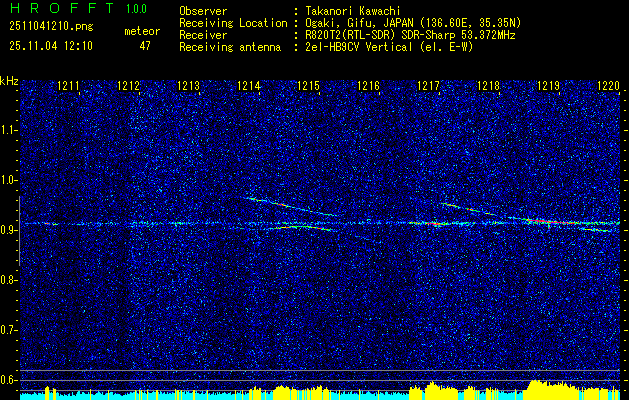Click the R820T2(RTL-SDR) SDR-Sharp 53.372MHz text
This screenshot has height=400, width=629.
[408, 35]
